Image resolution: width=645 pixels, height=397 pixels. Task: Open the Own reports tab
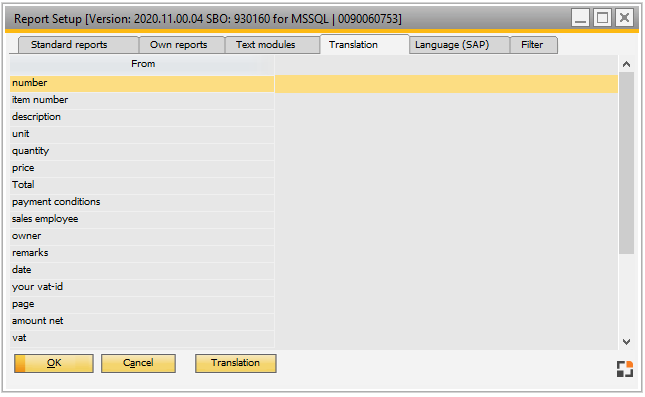click(182, 45)
